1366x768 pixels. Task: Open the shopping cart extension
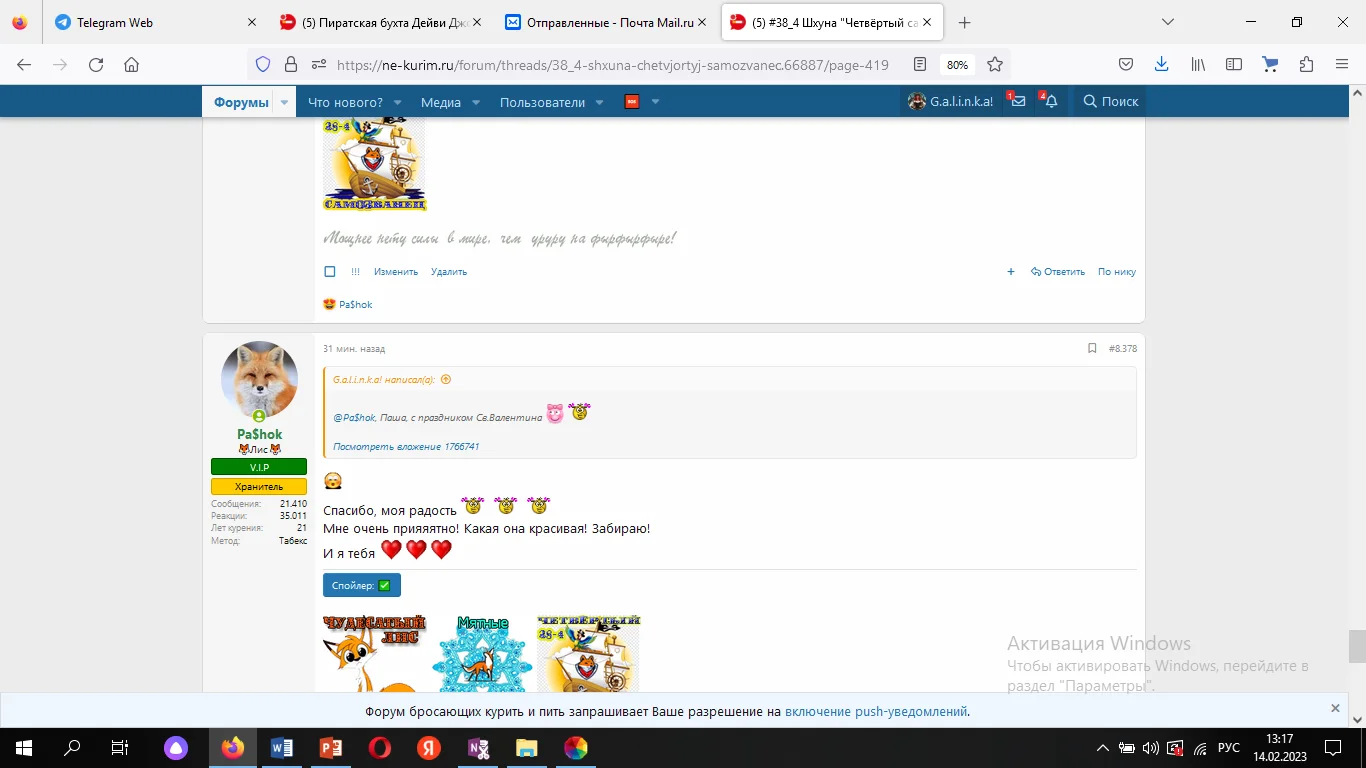1270,64
